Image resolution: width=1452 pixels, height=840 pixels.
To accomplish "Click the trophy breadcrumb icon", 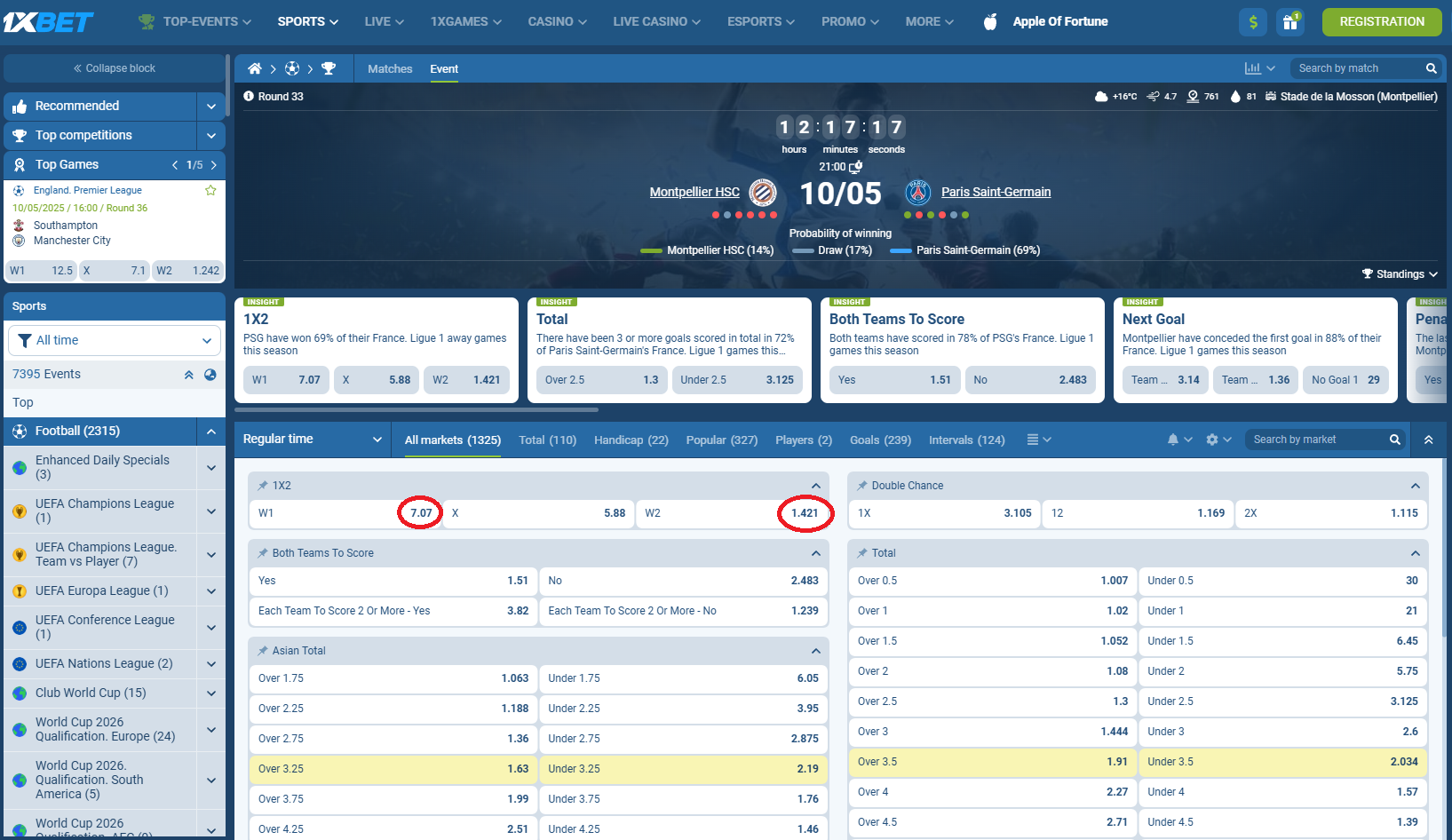I will 329,68.
